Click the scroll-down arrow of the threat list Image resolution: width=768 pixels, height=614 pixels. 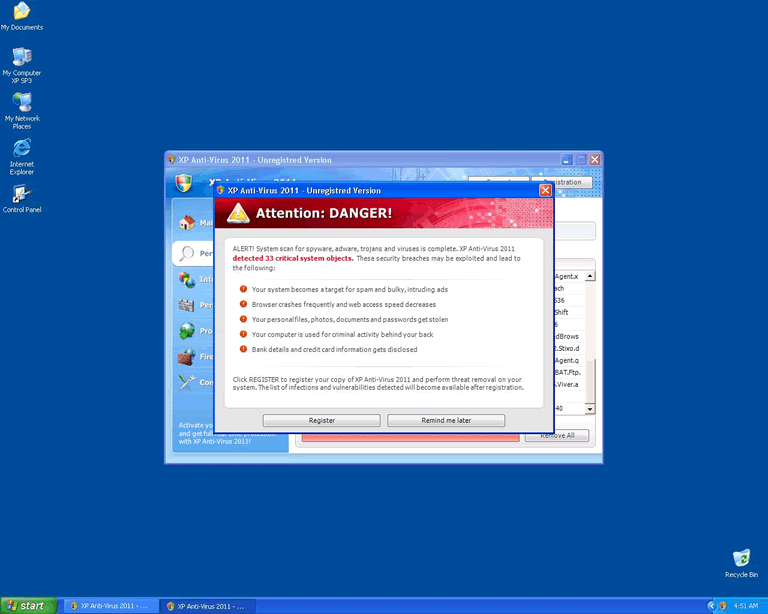[x=590, y=409]
